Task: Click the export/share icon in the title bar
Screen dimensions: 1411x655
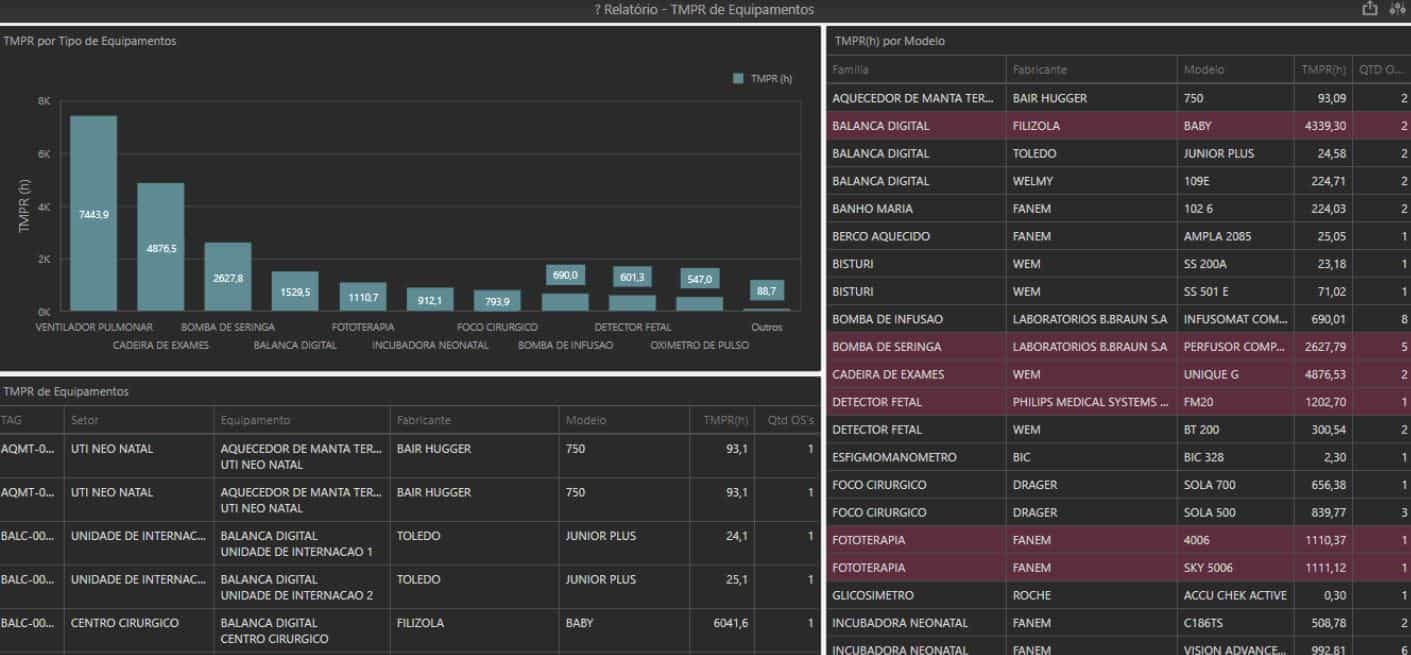Action: click(x=1370, y=8)
